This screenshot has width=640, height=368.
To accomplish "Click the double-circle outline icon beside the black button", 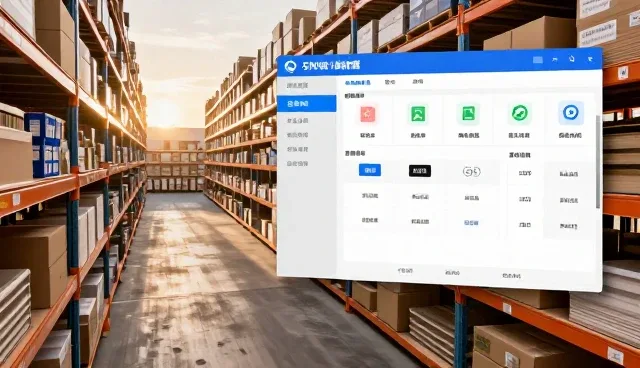I will coord(471,172).
